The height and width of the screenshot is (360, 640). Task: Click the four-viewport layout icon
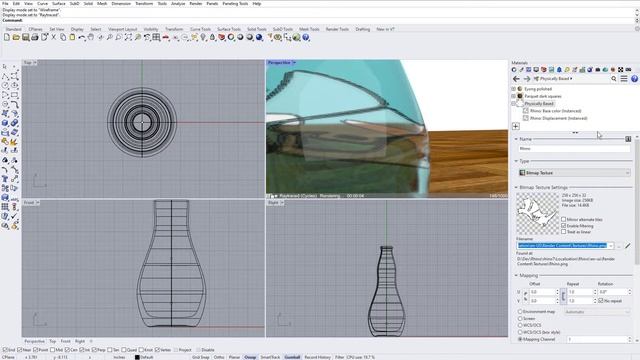pyautogui.click(x=156, y=38)
